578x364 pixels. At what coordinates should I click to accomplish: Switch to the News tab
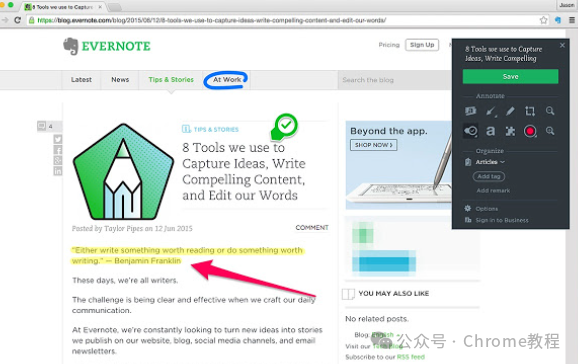120,80
